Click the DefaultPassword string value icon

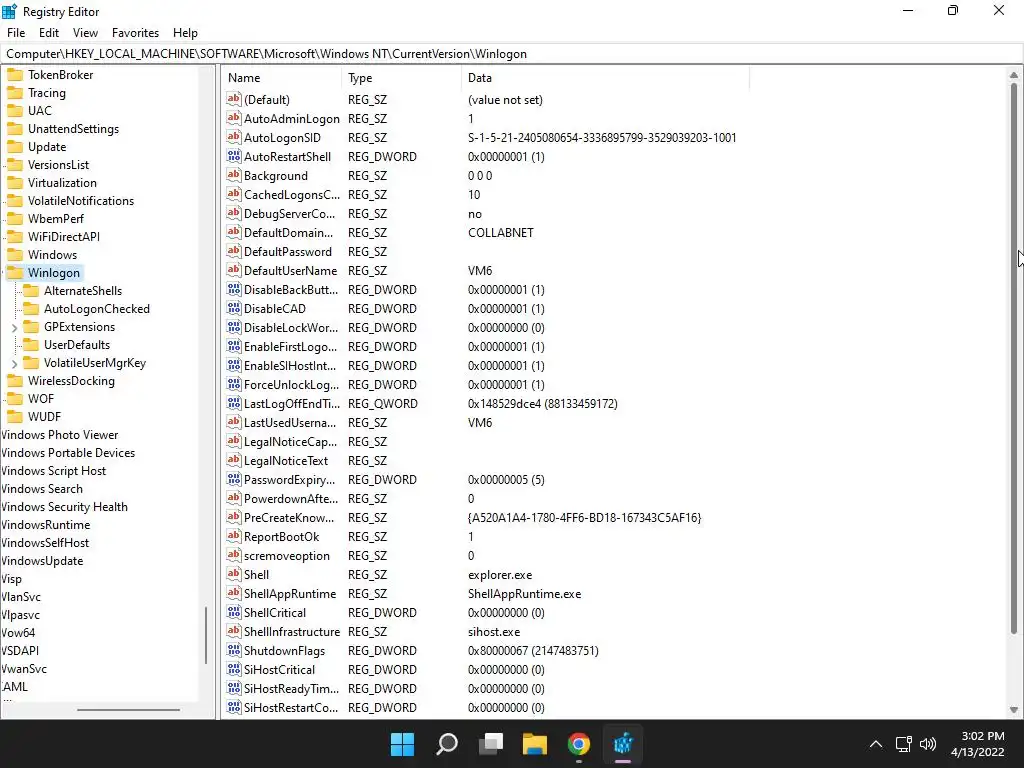233,251
